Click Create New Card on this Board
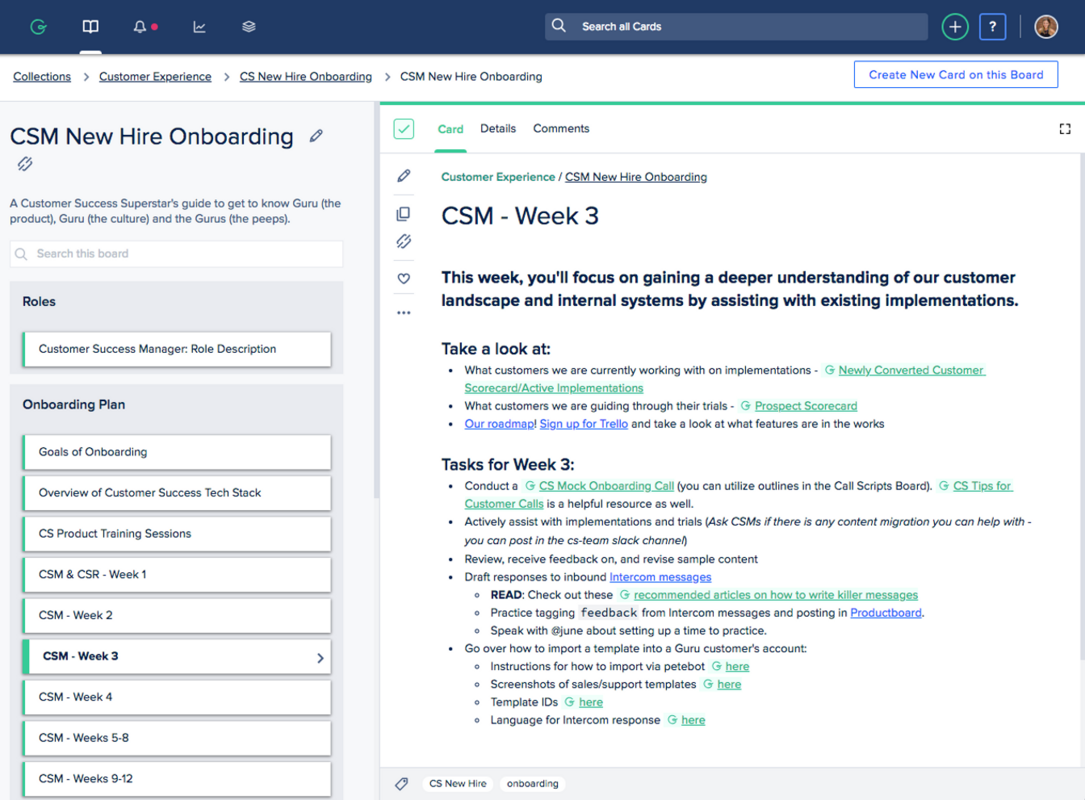The height and width of the screenshot is (800, 1085). pos(955,74)
